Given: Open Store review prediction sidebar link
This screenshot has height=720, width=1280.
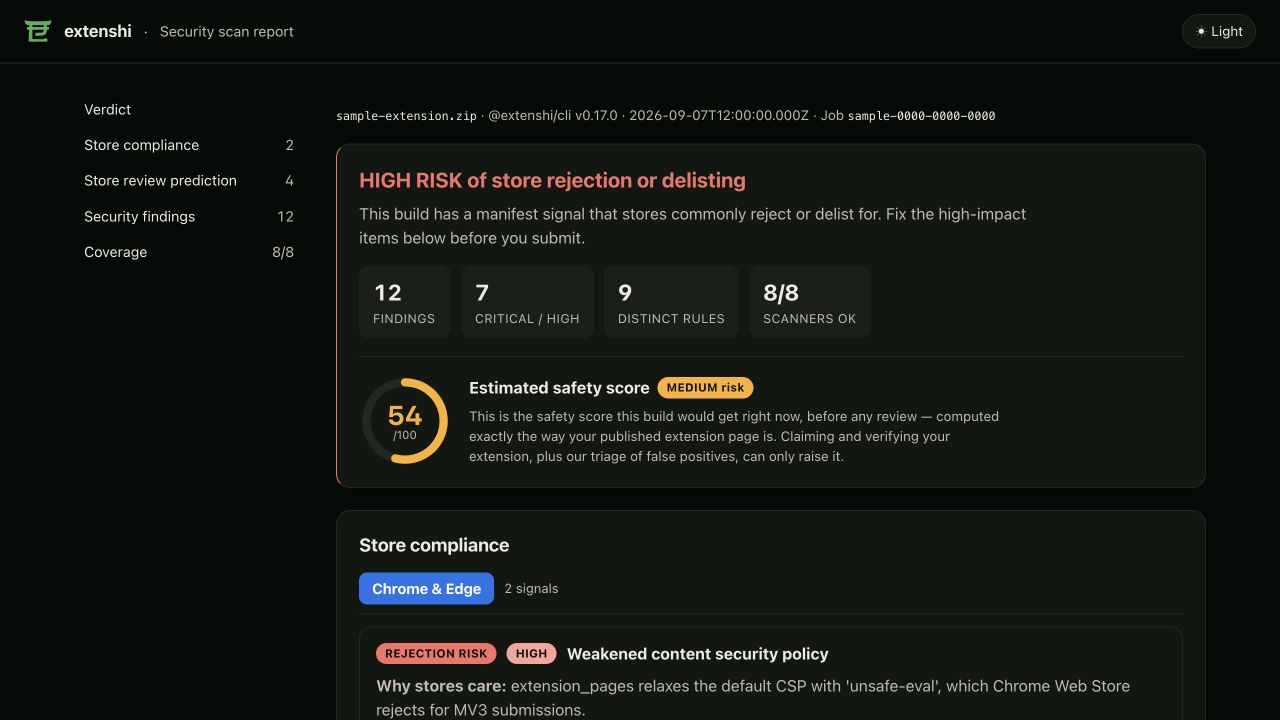Looking at the screenshot, I should pos(189,181).
